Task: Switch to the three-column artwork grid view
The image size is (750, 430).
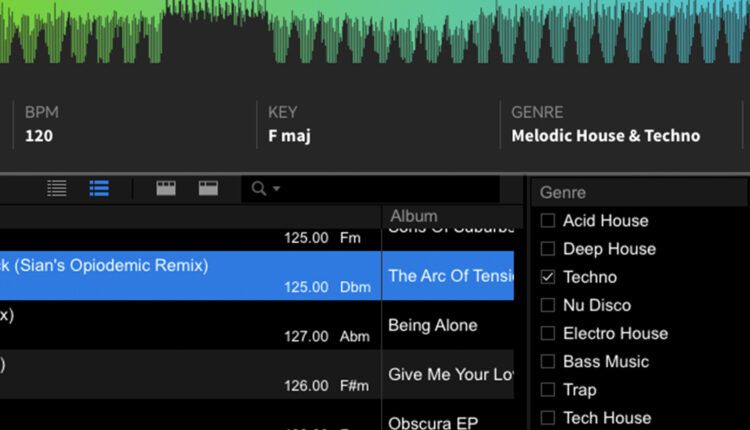Action: coord(166,188)
